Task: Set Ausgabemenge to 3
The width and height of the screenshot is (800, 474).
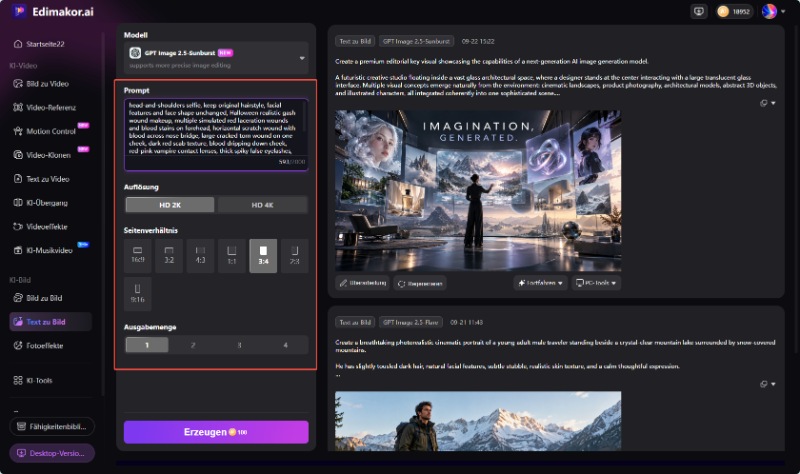Action: click(239, 345)
